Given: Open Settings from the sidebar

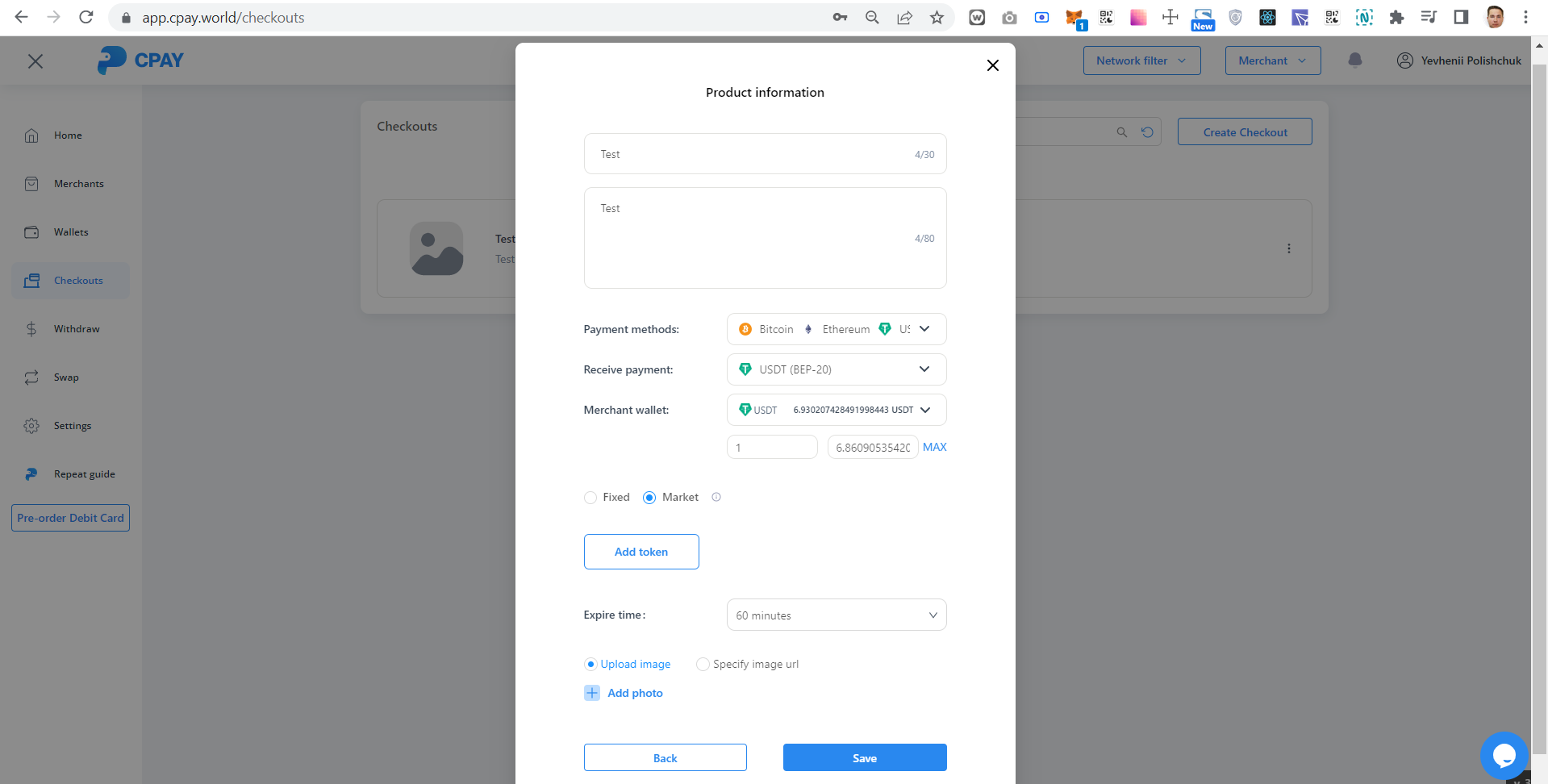Looking at the screenshot, I should [x=72, y=426].
